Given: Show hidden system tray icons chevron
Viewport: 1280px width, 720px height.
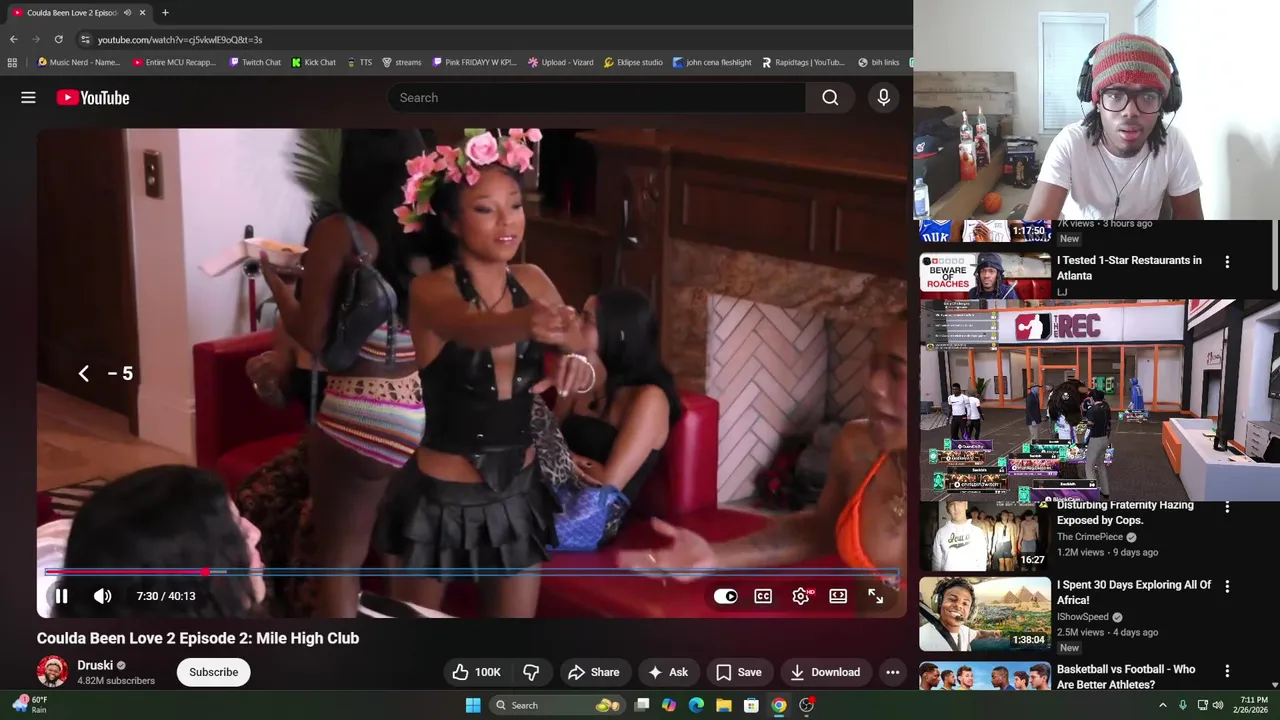Looking at the screenshot, I should 1162,705.
